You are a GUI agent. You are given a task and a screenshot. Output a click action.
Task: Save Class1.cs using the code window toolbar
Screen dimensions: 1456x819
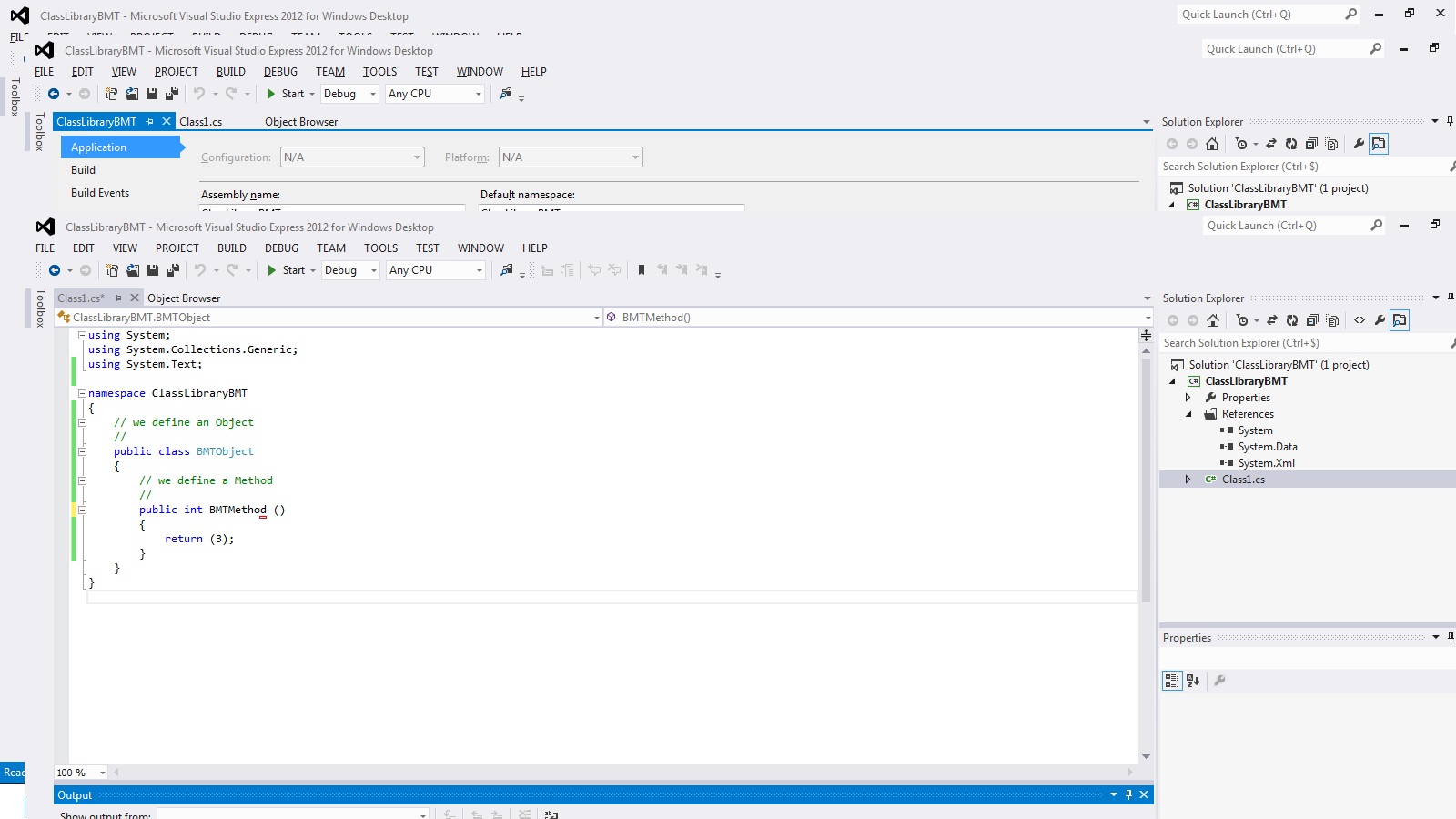click(153, 270)
